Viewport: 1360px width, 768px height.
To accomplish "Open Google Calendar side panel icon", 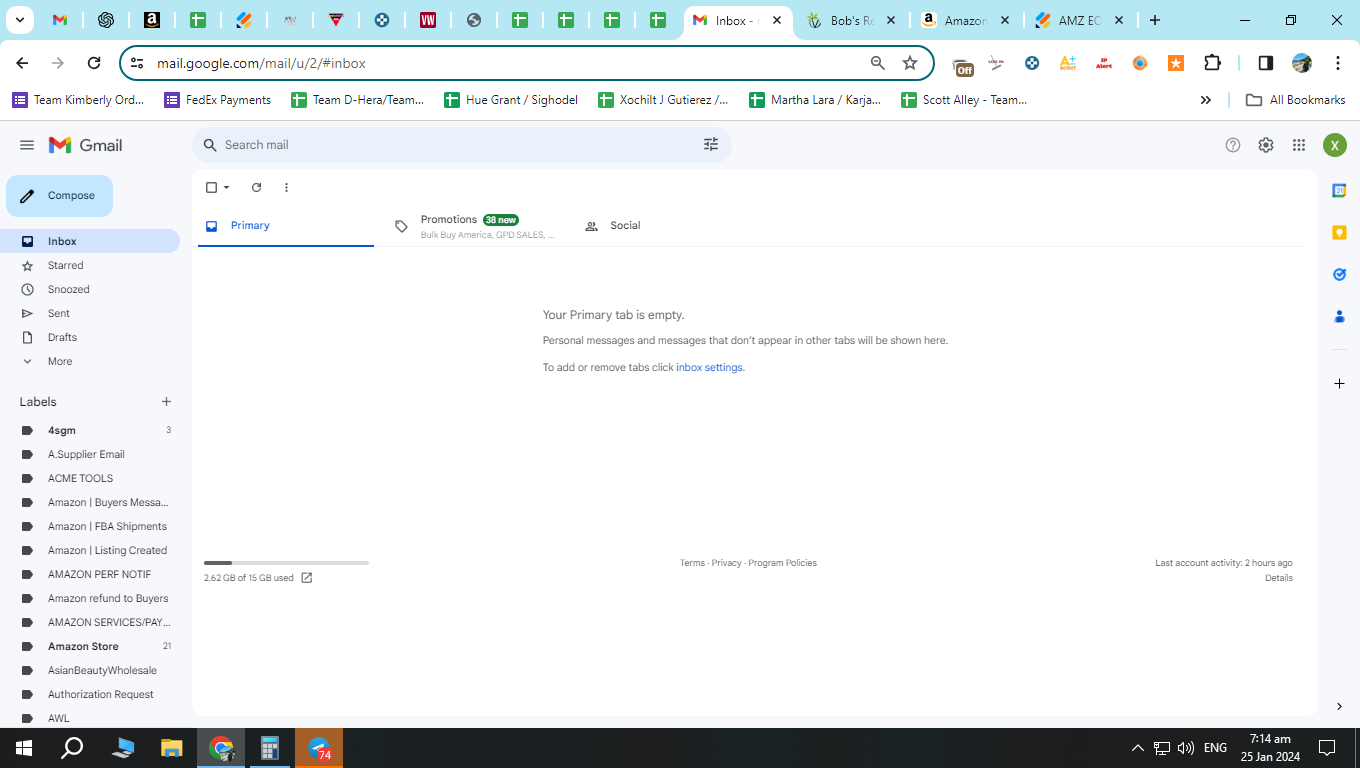I will pyautogui.click(x=1339, y=190).
